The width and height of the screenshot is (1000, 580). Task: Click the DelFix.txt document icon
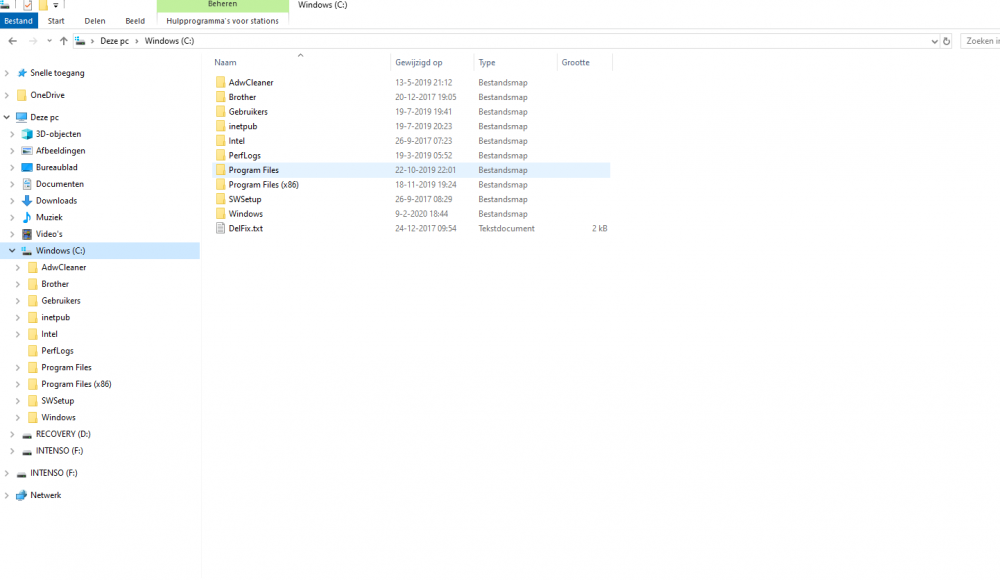coord(220,228)
